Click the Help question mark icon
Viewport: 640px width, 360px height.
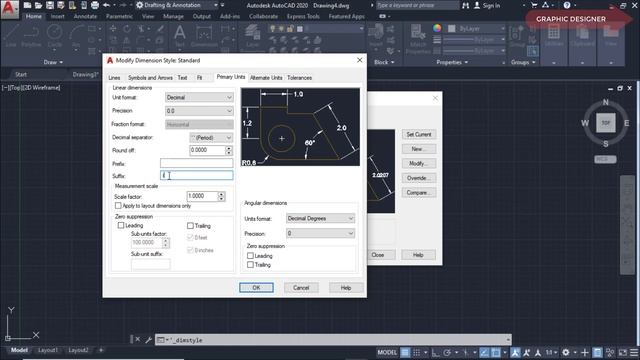(567, 5)
